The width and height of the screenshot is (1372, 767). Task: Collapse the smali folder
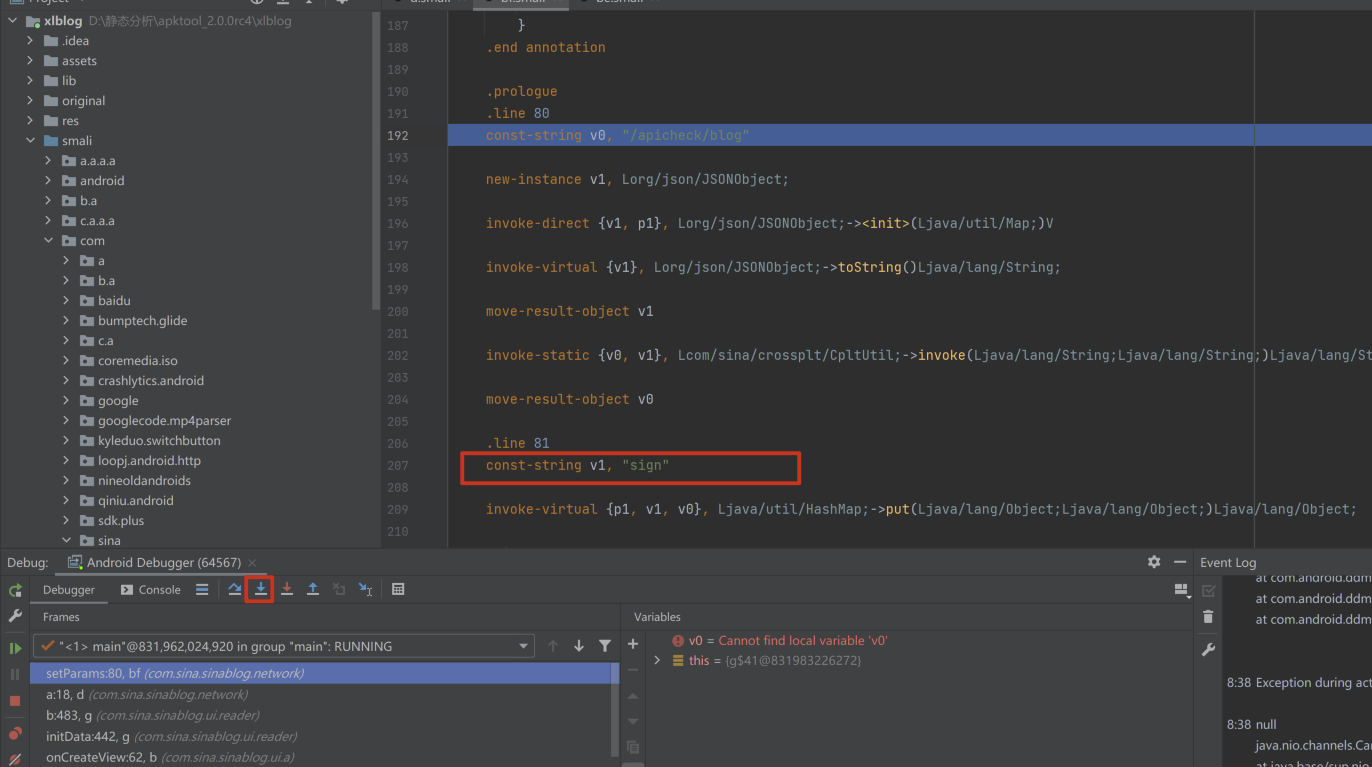pos(31,140)
